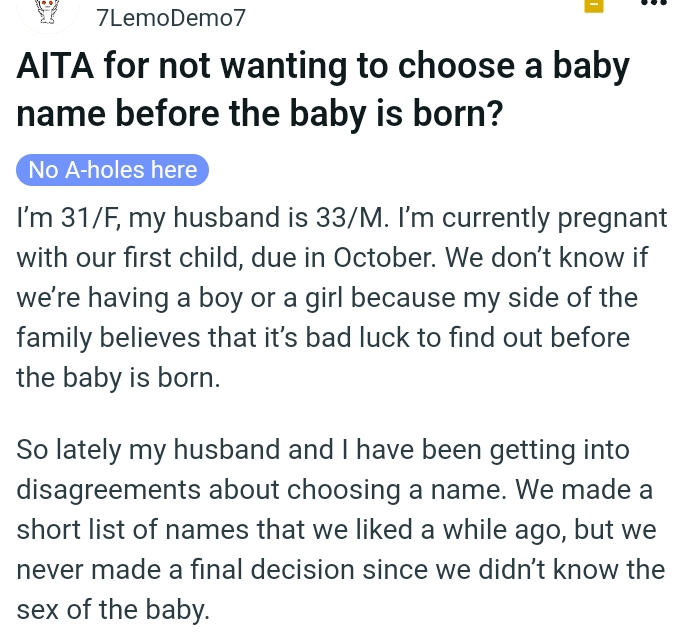The width and height of the screenshot is (679, 644).
Task: Click the word "October" in the post body
Action: pyautogui.click(x=382, y=257)
